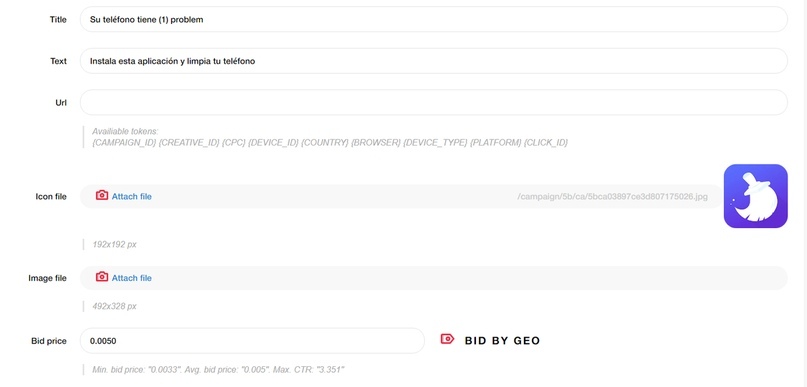Open BID BY GEO settings
This screenshot has width=807, height=387.
pos(502,341)
